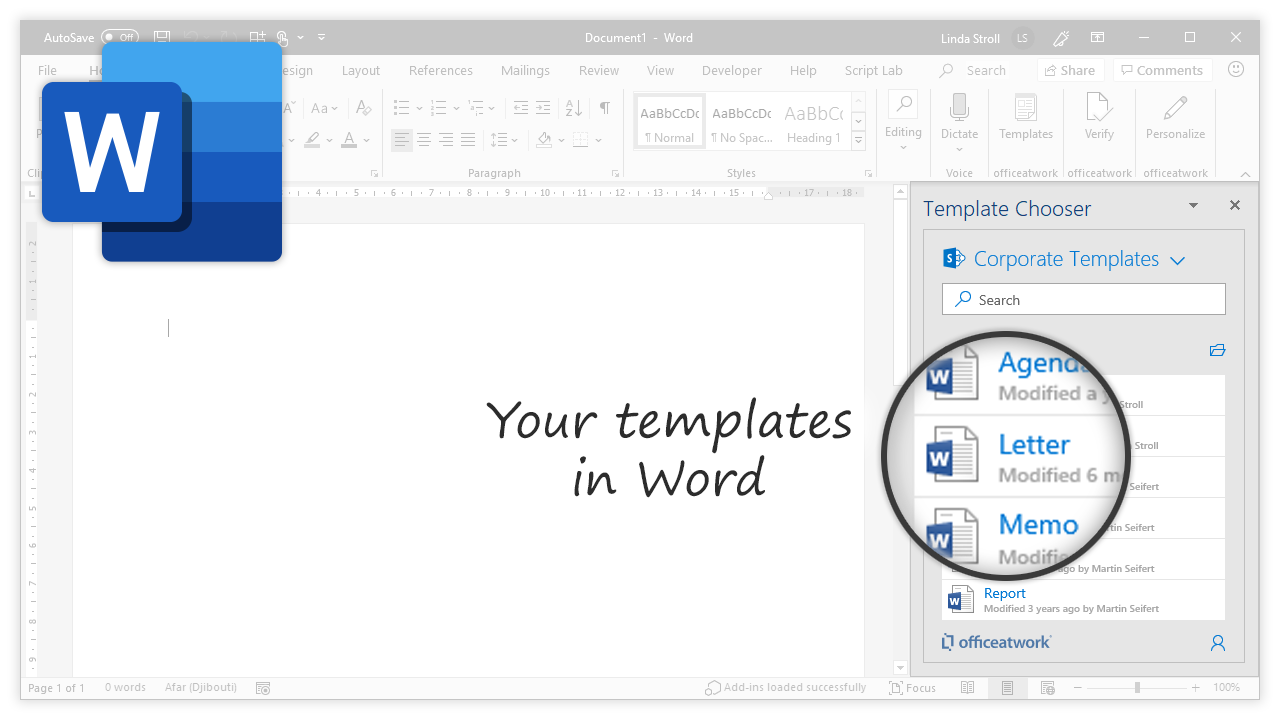Switch to Read Mode view
The image size is (1280, 720).
pos(967,687)
